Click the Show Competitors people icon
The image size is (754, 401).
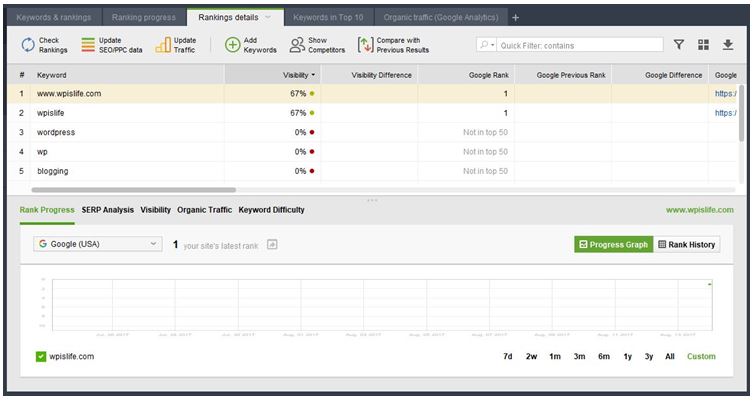pos(297,45)
